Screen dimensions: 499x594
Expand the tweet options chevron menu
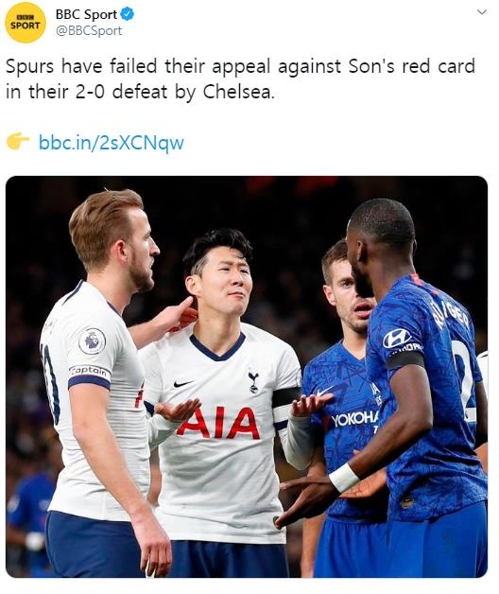[x=482, y=12]
